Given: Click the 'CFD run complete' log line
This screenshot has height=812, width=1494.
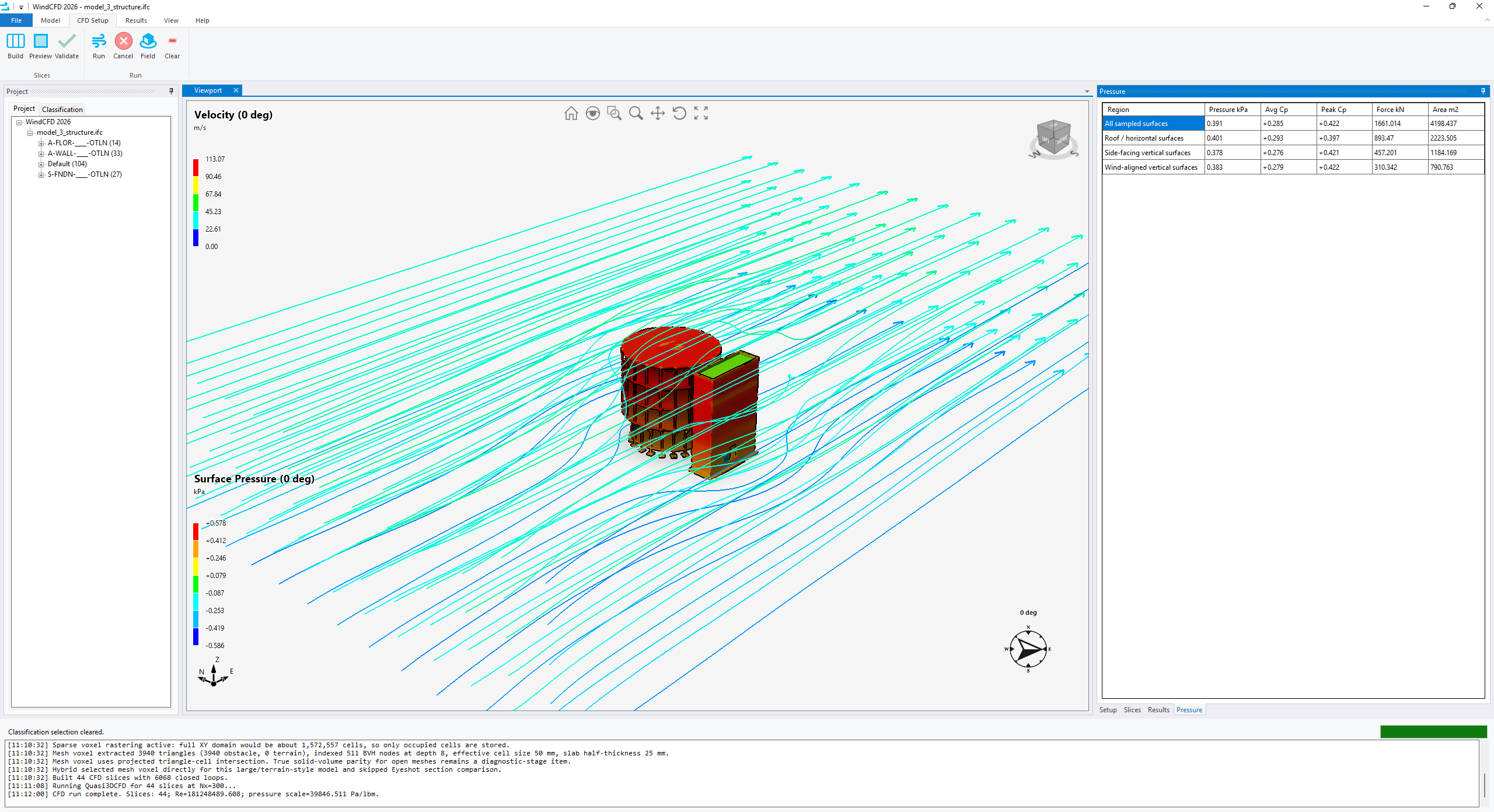Looking at the screenshot, I should (x=193, y=794).
